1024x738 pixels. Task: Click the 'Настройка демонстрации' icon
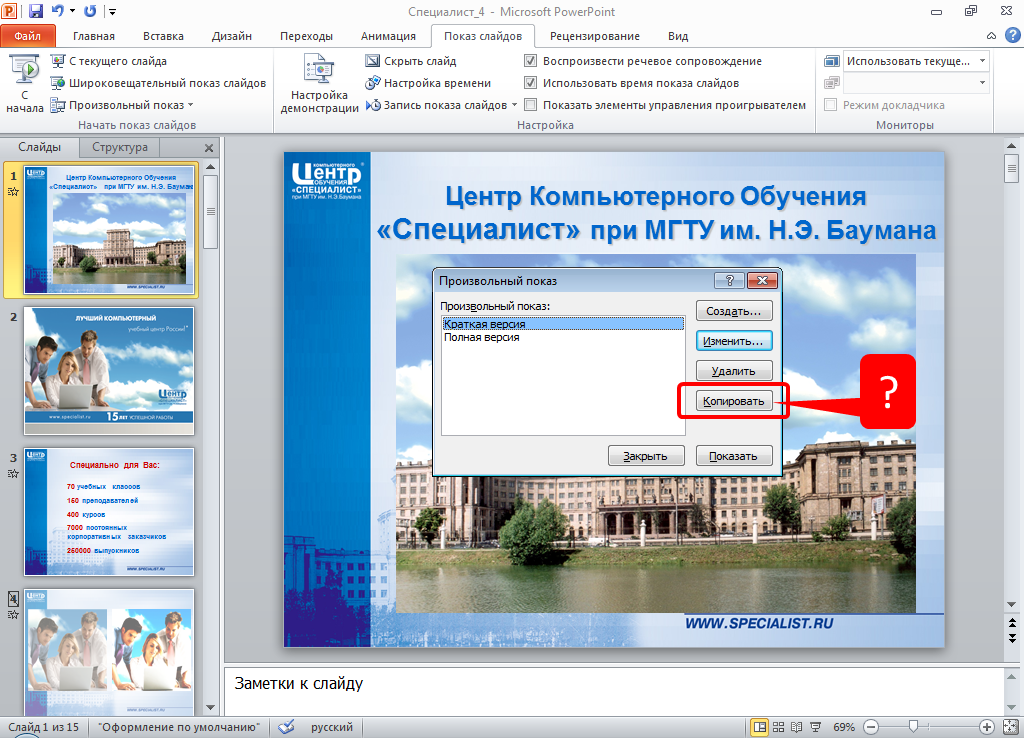point(319,72)
